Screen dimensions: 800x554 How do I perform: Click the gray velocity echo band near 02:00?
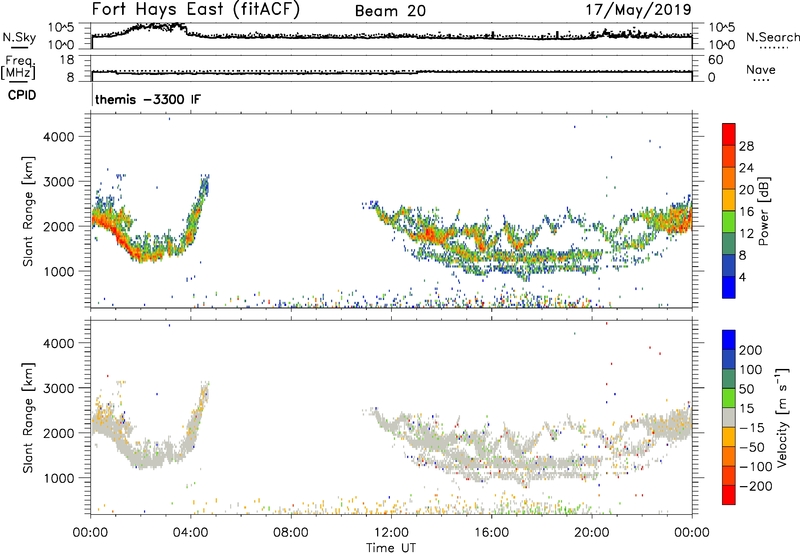click(142, 458)
